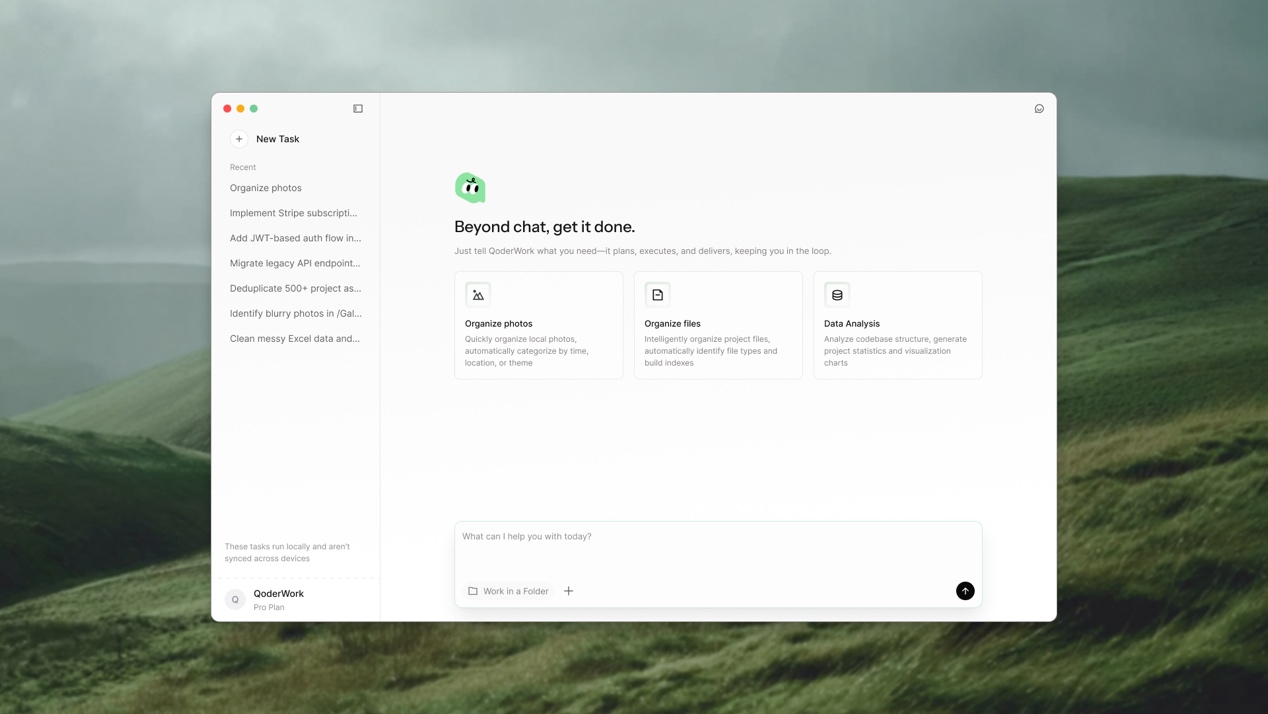Open the feedback smiley icon at top right
1268x714 pixels.
[1039, 108]
